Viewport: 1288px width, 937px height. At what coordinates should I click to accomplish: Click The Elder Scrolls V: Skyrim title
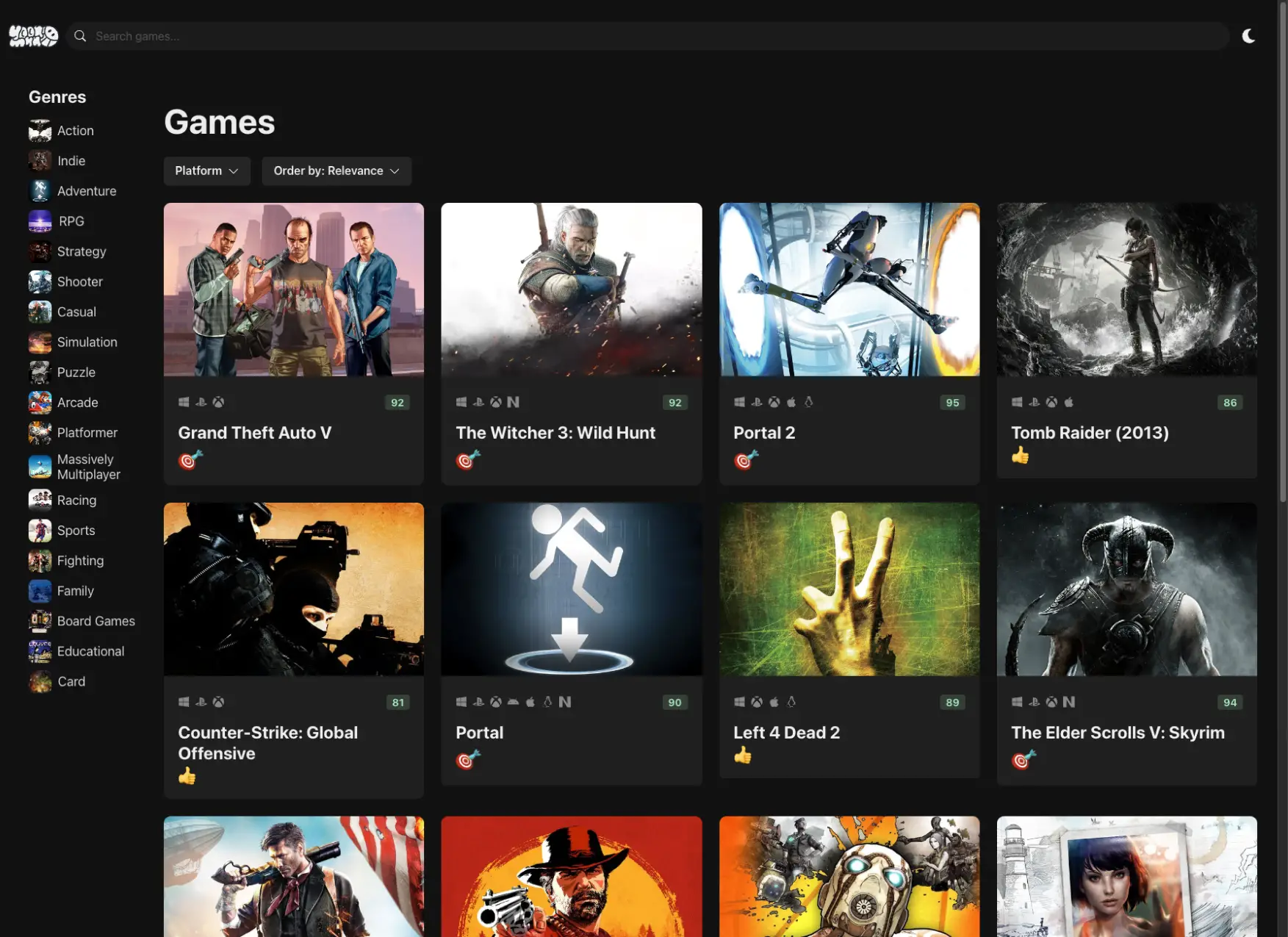pyautogui.click(x=1118, y=732)
